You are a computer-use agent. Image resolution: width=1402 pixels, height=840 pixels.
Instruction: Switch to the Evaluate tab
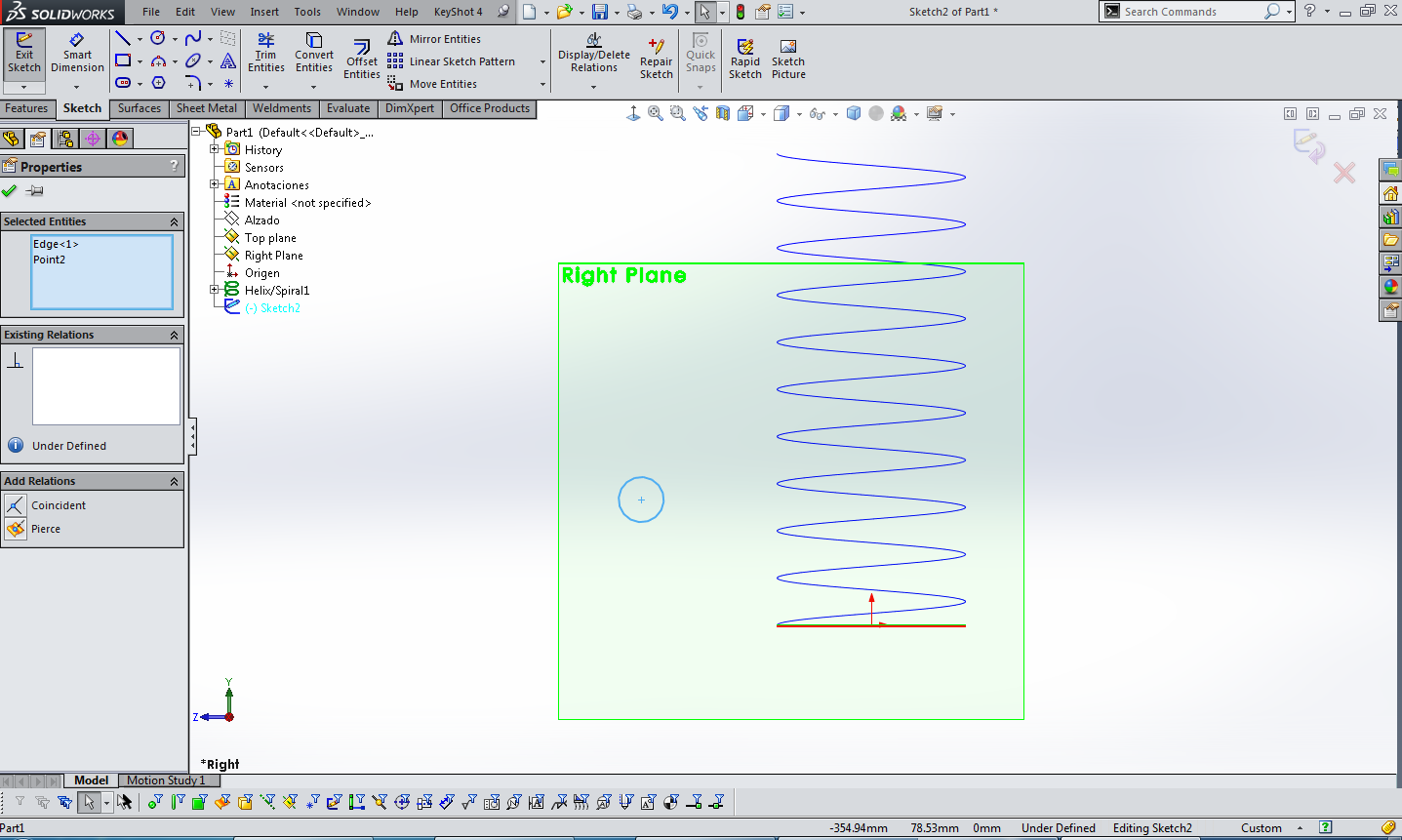[348, 108]
